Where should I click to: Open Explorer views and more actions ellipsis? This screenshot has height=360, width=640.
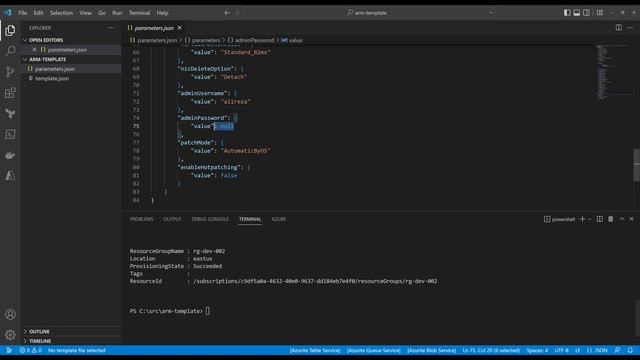coord(111,28)
